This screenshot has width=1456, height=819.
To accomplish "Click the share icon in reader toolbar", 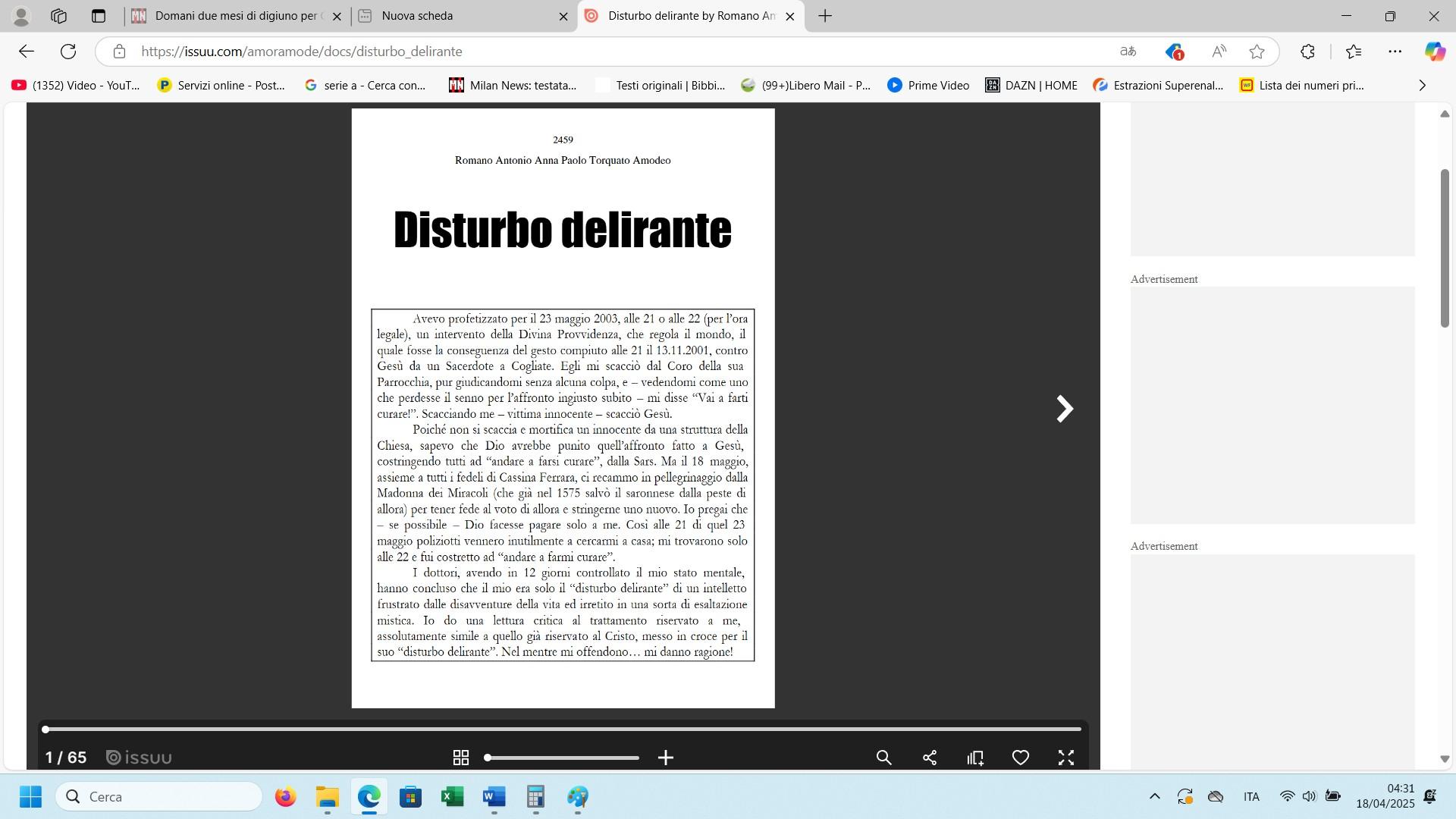I will (x=930, y=758).
